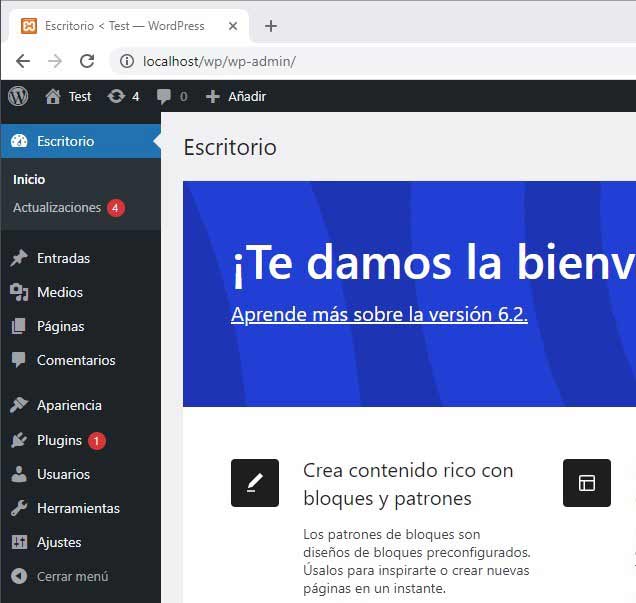Click the red 1 badge on Plugins
Screen dimensions: 636x603
tap(97, 441)
